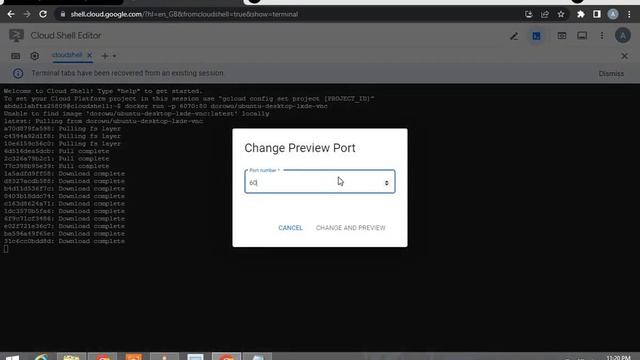640x360 pixels.
Task: Open the browser extensions puzzle icon
Action: point(580,14)
